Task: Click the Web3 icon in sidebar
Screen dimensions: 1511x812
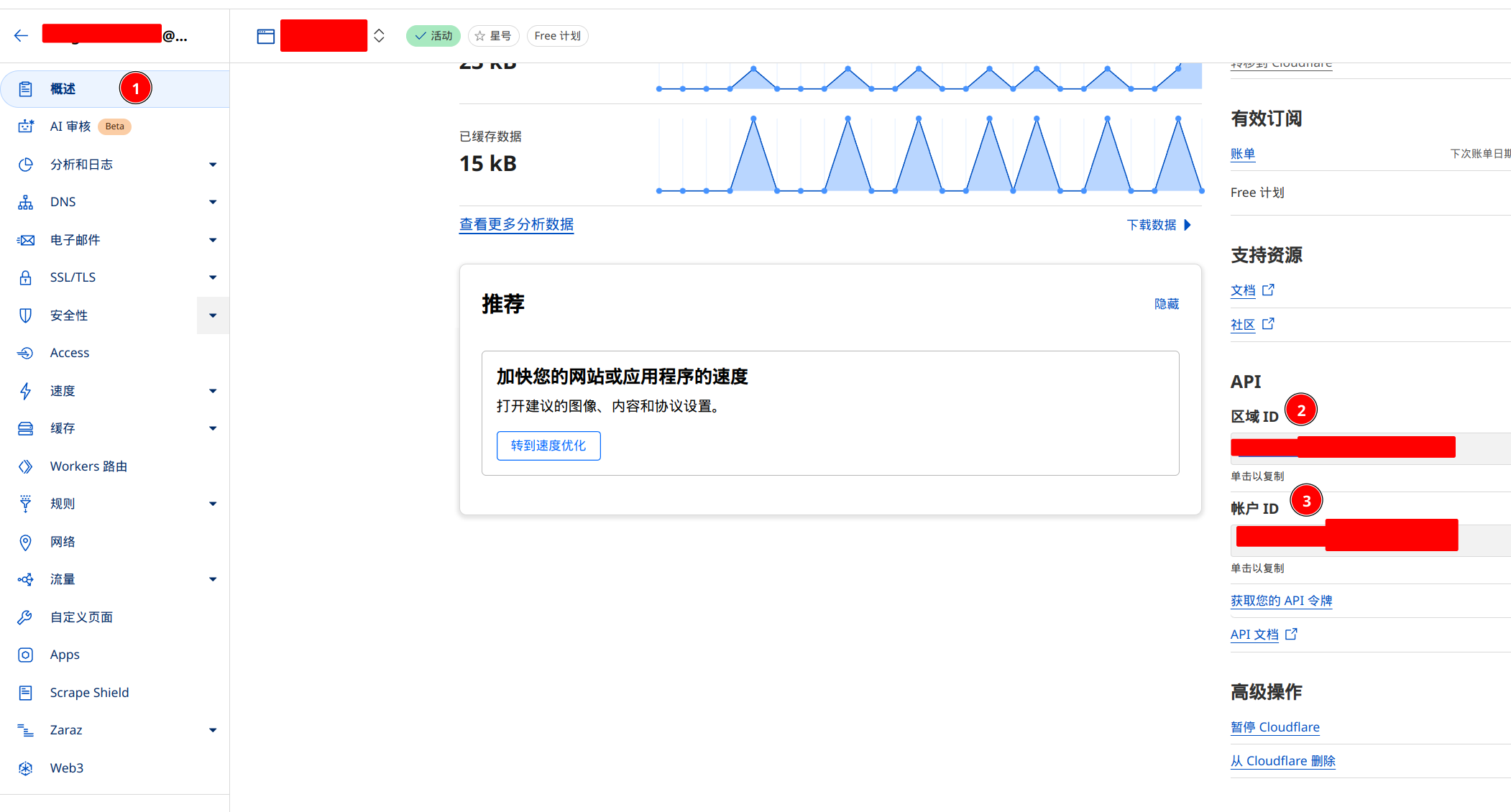Action: pyautogui.click(x=26, y=768)
